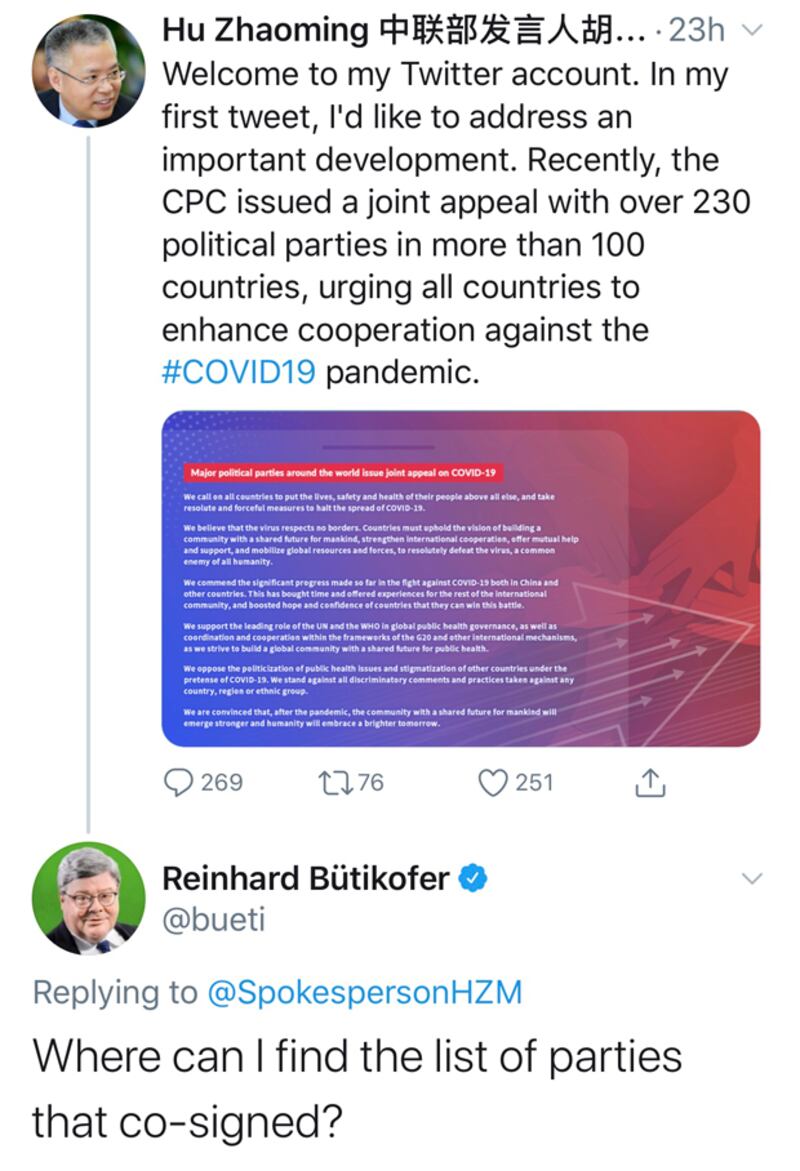Expand the chevron menu on Bütikofer's reply
800x1171 pixels.
point(751,878)
